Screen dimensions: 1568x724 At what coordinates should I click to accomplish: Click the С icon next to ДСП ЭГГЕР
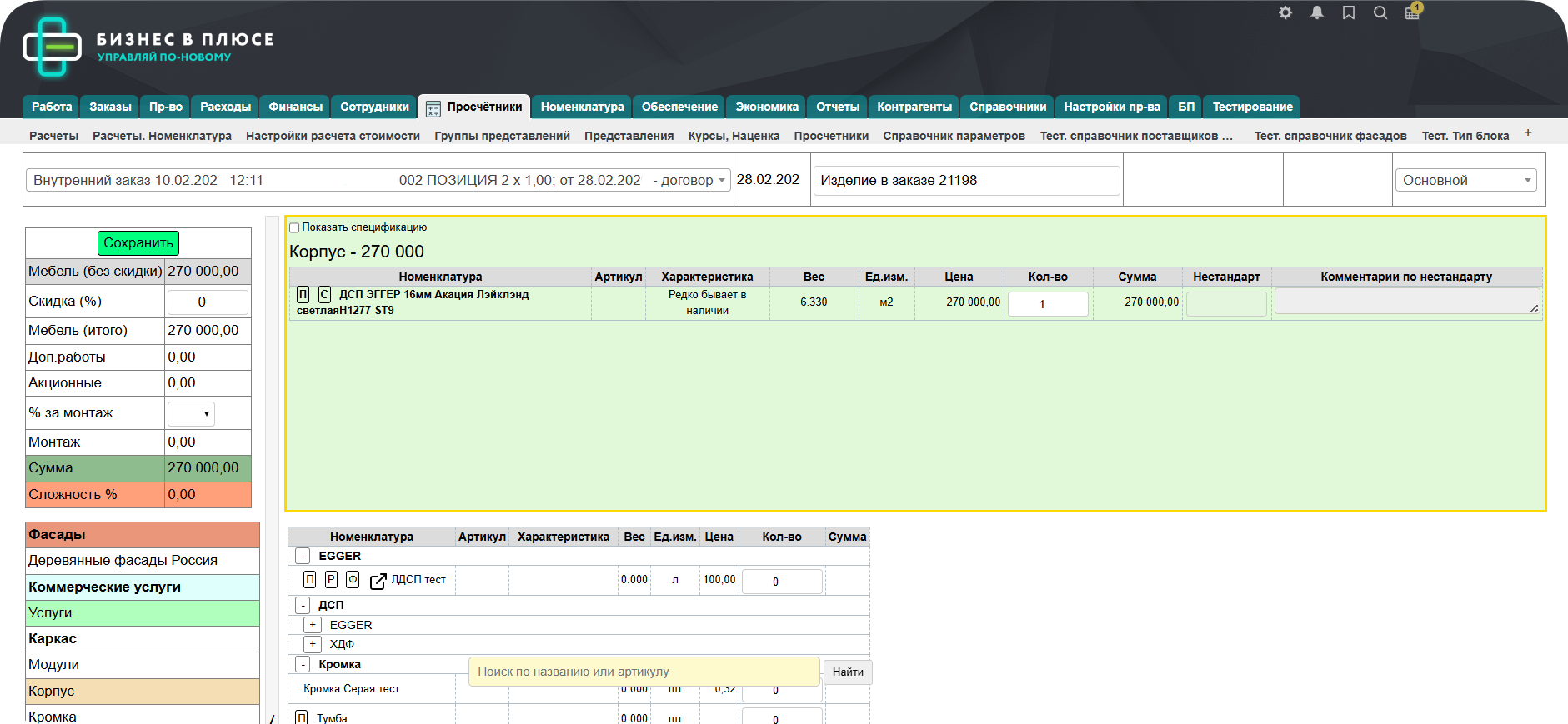324,294
